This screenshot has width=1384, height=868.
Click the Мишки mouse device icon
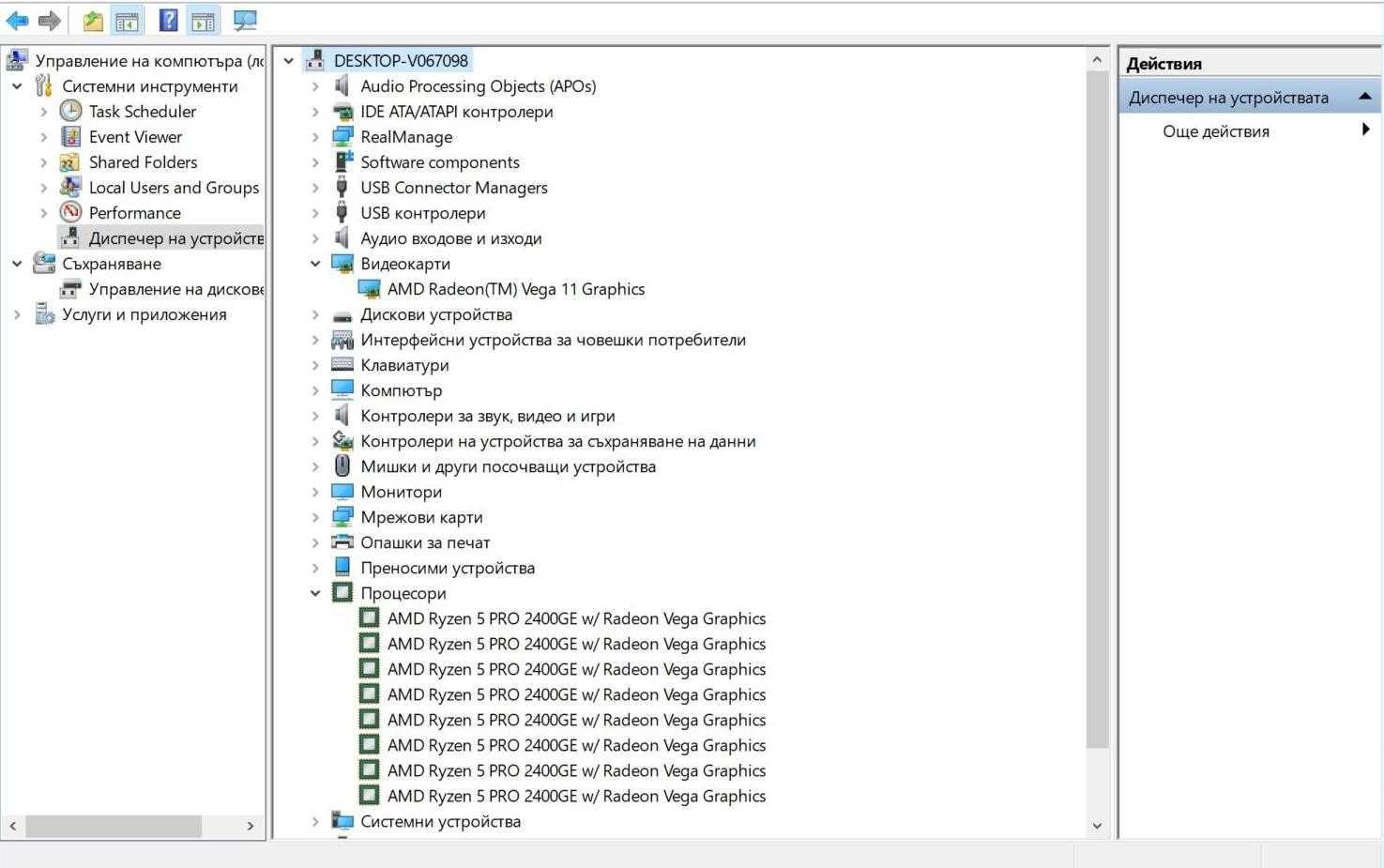tap(342, 465)
